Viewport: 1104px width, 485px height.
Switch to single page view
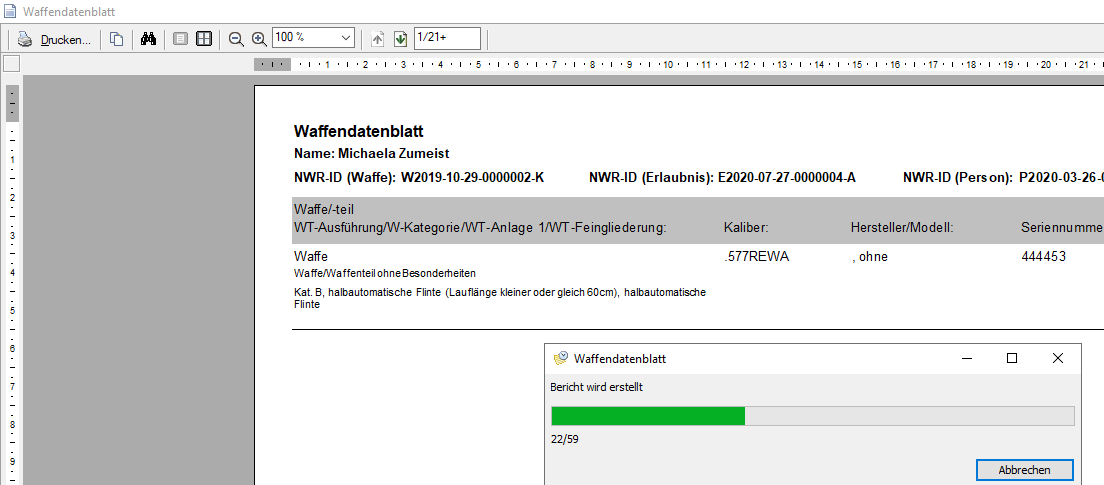pyautogui.click(x=180, y=39)
